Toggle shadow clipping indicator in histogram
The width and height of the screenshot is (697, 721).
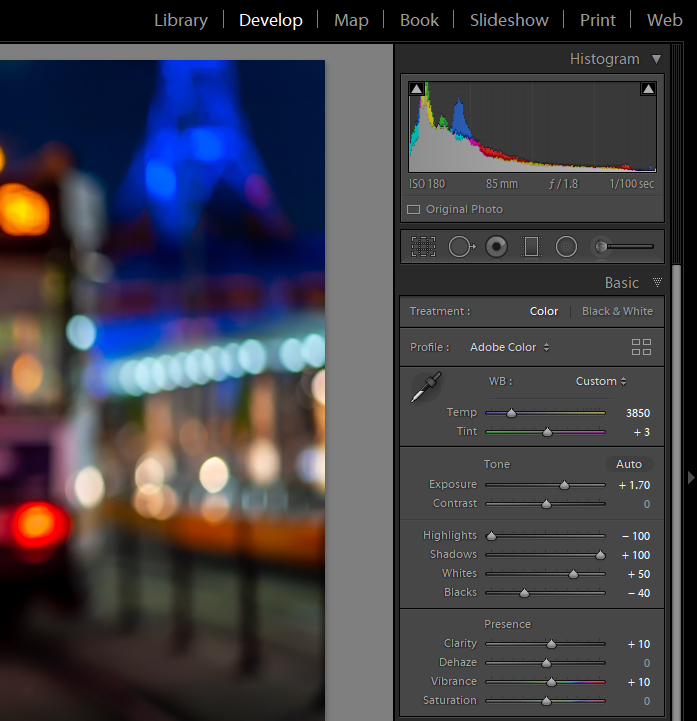click(417, 89)
